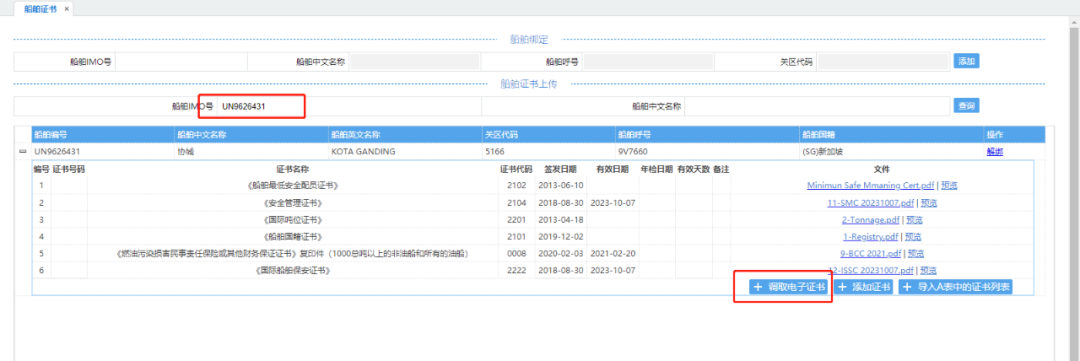The image size is (1080, 361).
Task: Click 添加证书 button
Action: click(864, 287)
